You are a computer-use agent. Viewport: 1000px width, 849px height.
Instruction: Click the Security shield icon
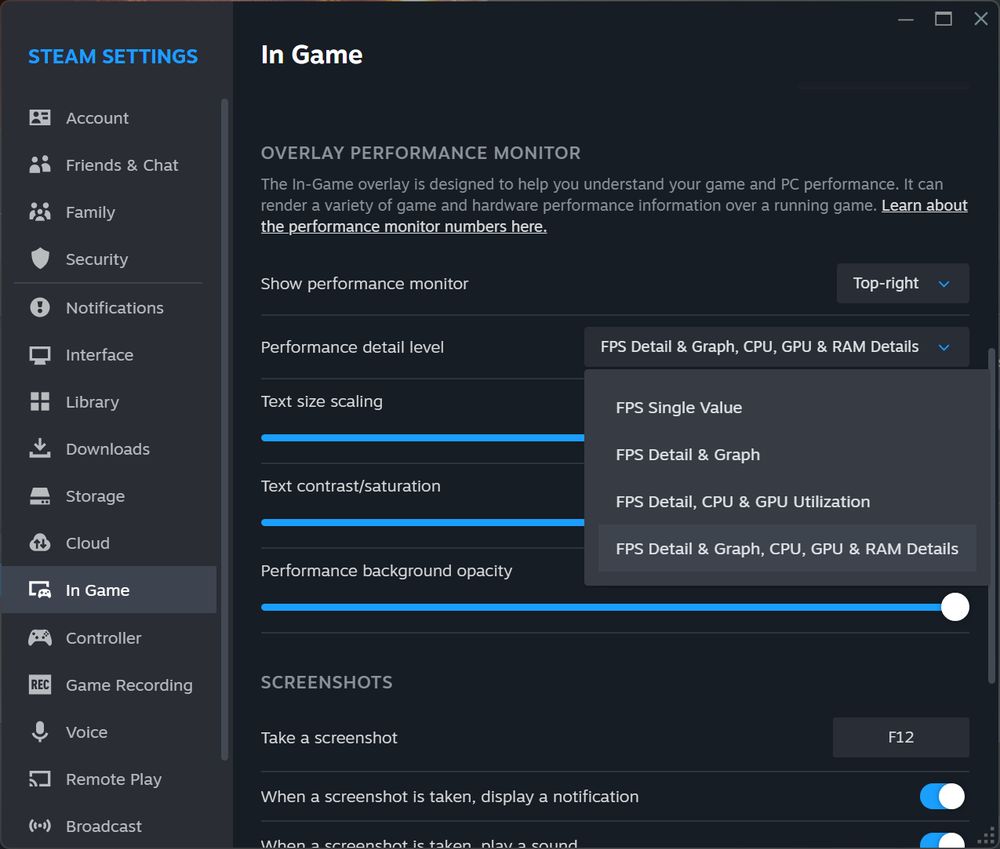tap(40, 259)
